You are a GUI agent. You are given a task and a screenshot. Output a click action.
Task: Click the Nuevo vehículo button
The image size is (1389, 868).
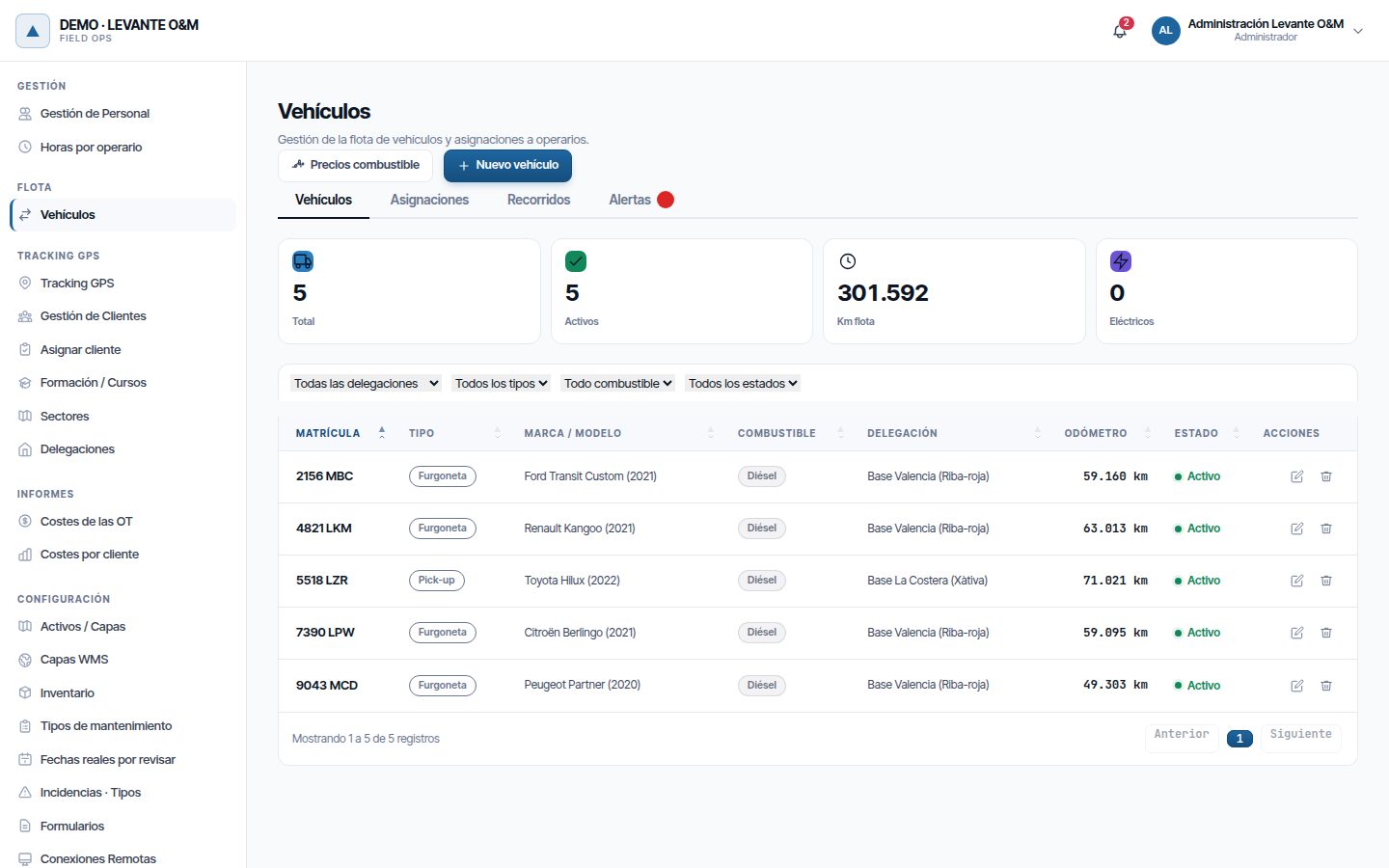click(x=507, y=165)
